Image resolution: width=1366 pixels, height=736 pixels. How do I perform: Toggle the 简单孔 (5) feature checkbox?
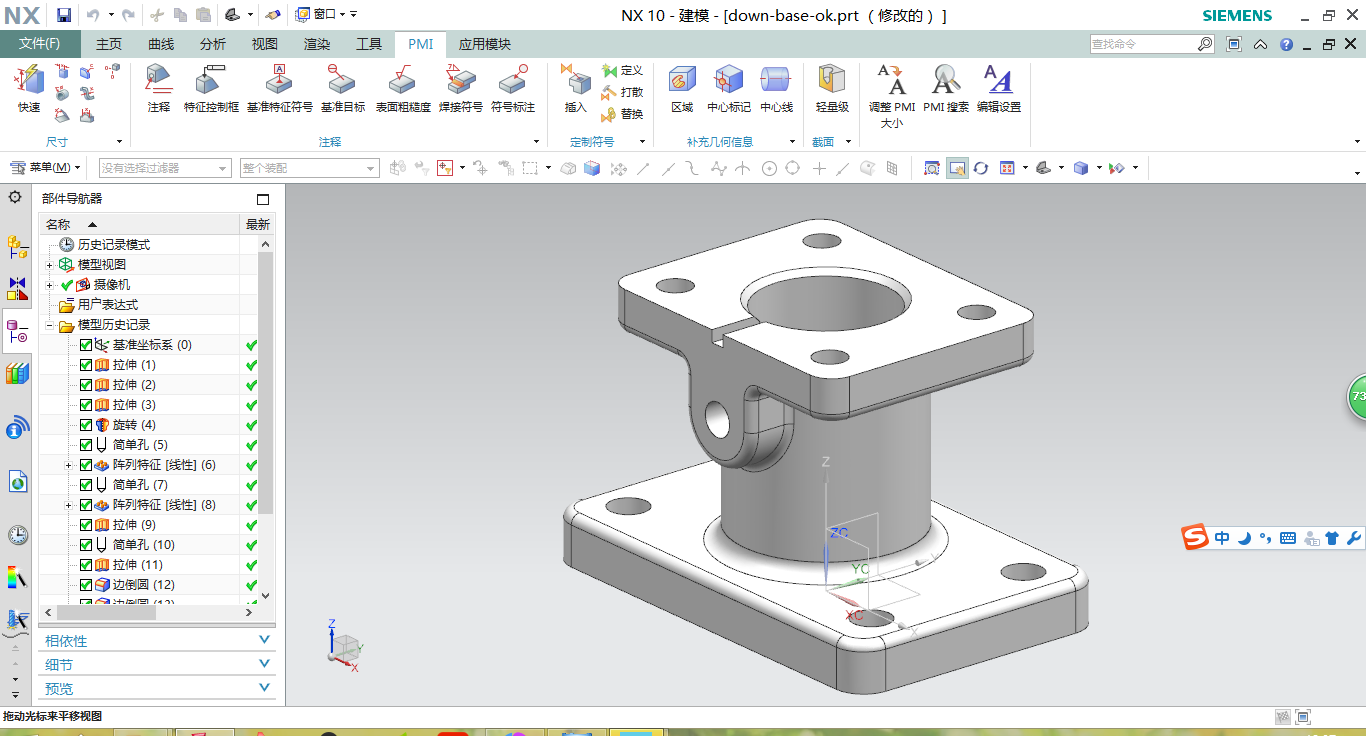tap(86, 445)
